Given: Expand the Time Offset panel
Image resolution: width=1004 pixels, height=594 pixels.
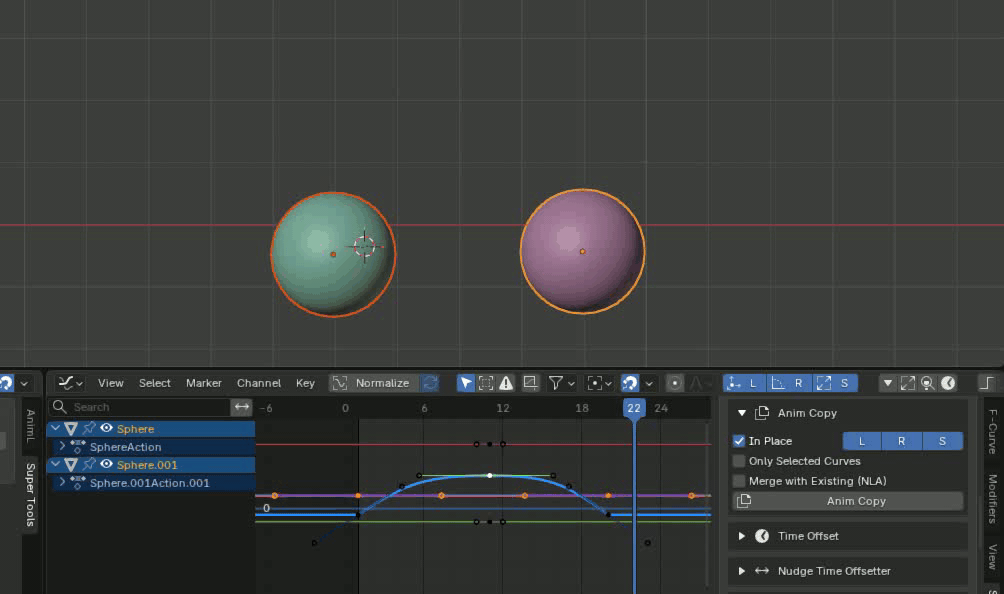Looking at the screenshot, I should point(741,536).
